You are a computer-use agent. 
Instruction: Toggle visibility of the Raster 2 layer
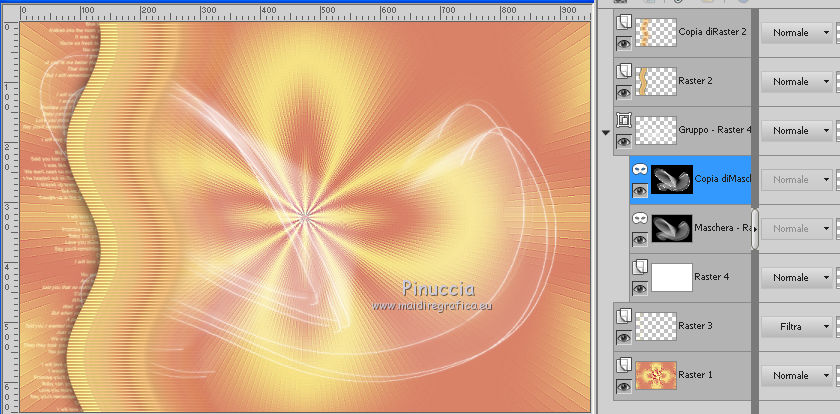coord(624,93)
